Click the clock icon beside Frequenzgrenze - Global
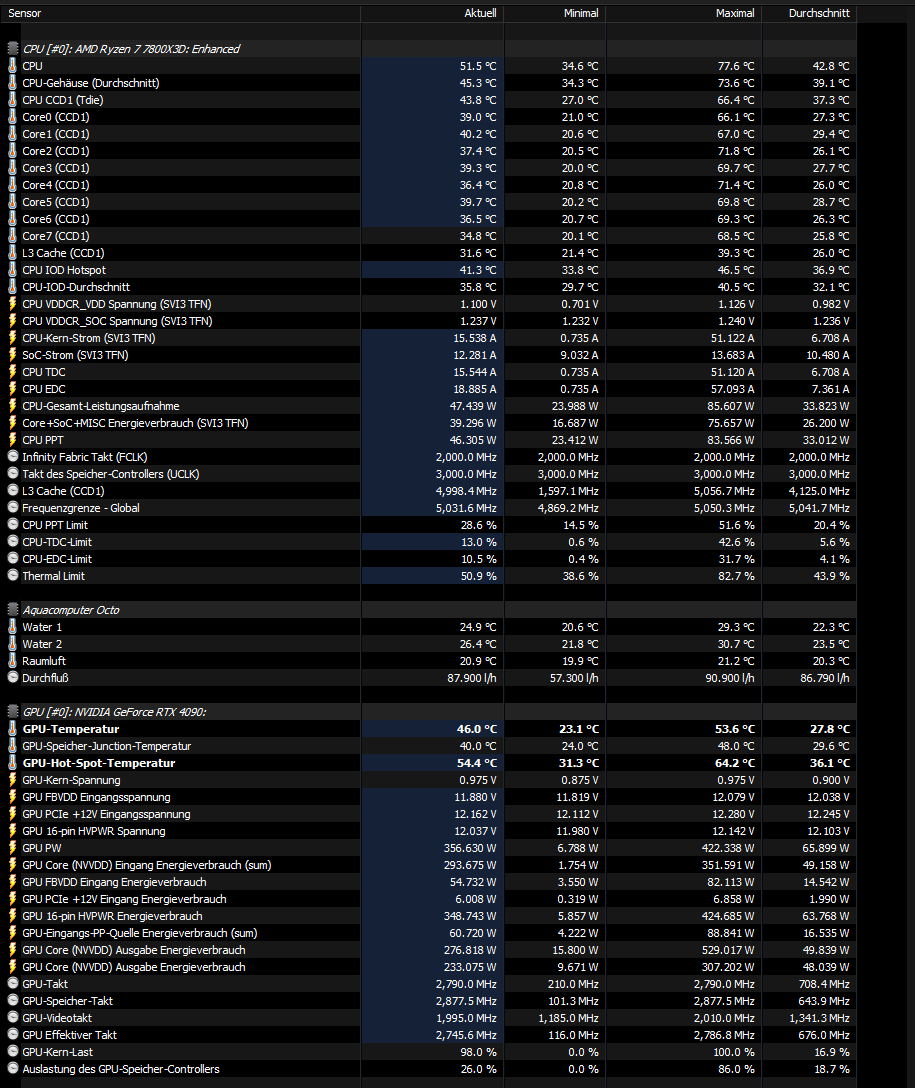This screenshot has width=915, height=1088. tap(12, 508)
